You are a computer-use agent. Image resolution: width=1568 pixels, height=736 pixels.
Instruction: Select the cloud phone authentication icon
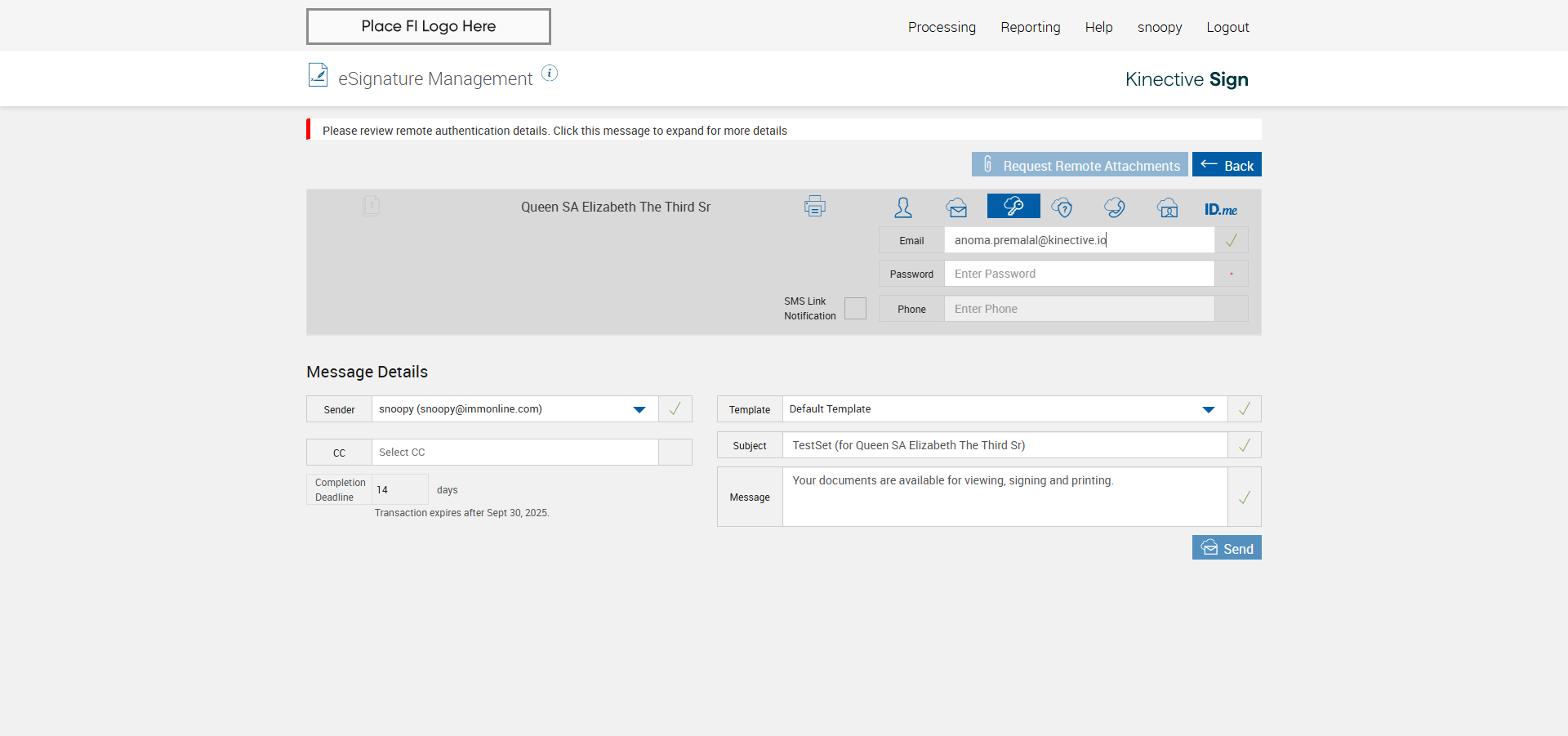(x=1114, y=207)
